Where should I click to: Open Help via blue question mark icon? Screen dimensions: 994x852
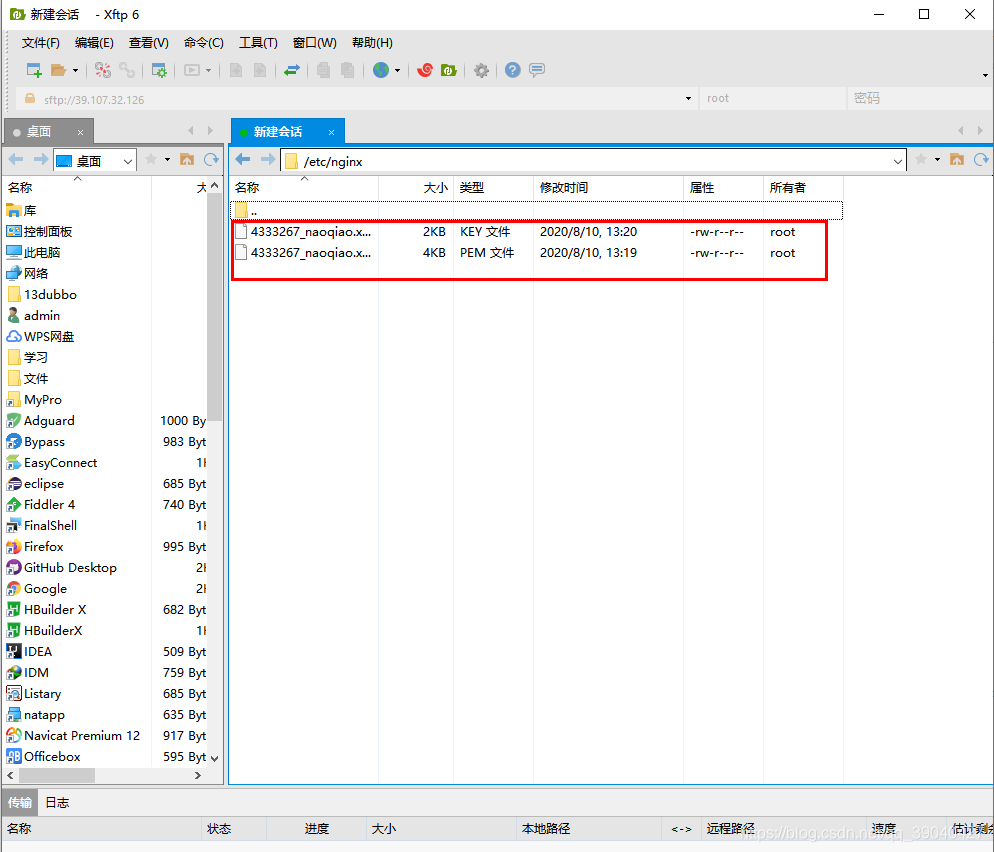[513, 70]
